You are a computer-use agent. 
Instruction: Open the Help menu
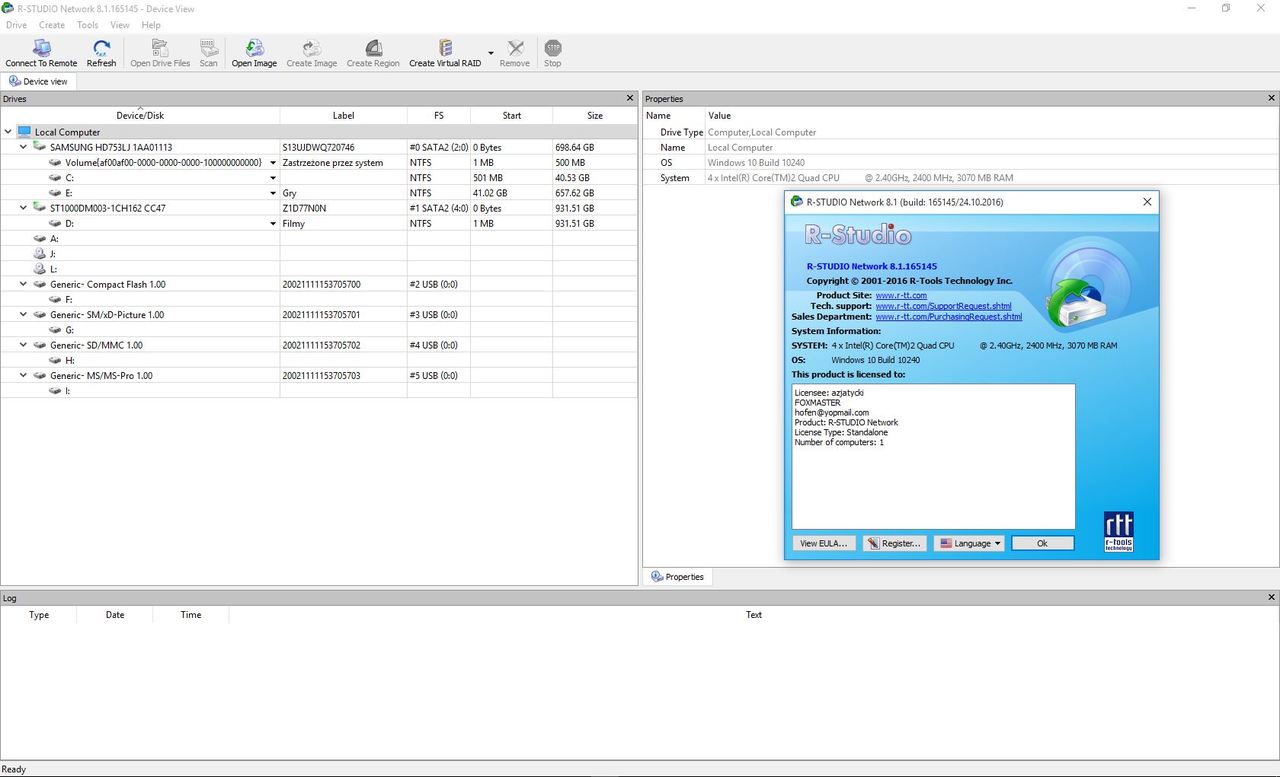(151, 25)
